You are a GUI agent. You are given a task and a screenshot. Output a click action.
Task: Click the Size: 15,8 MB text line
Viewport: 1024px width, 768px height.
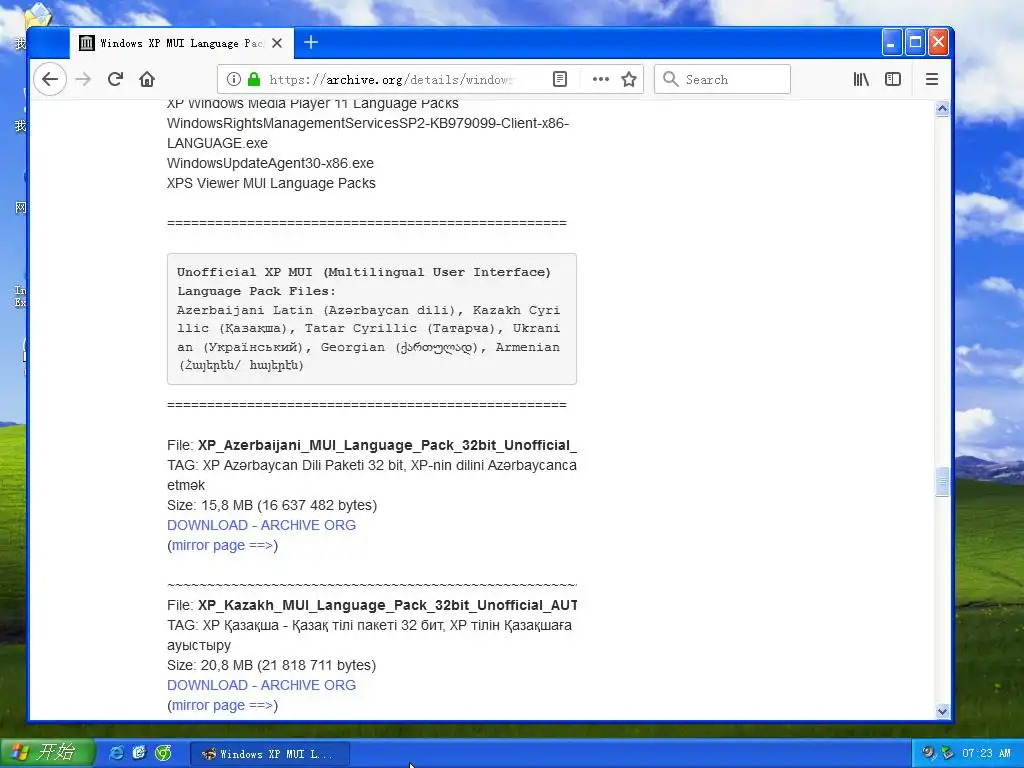272,505
